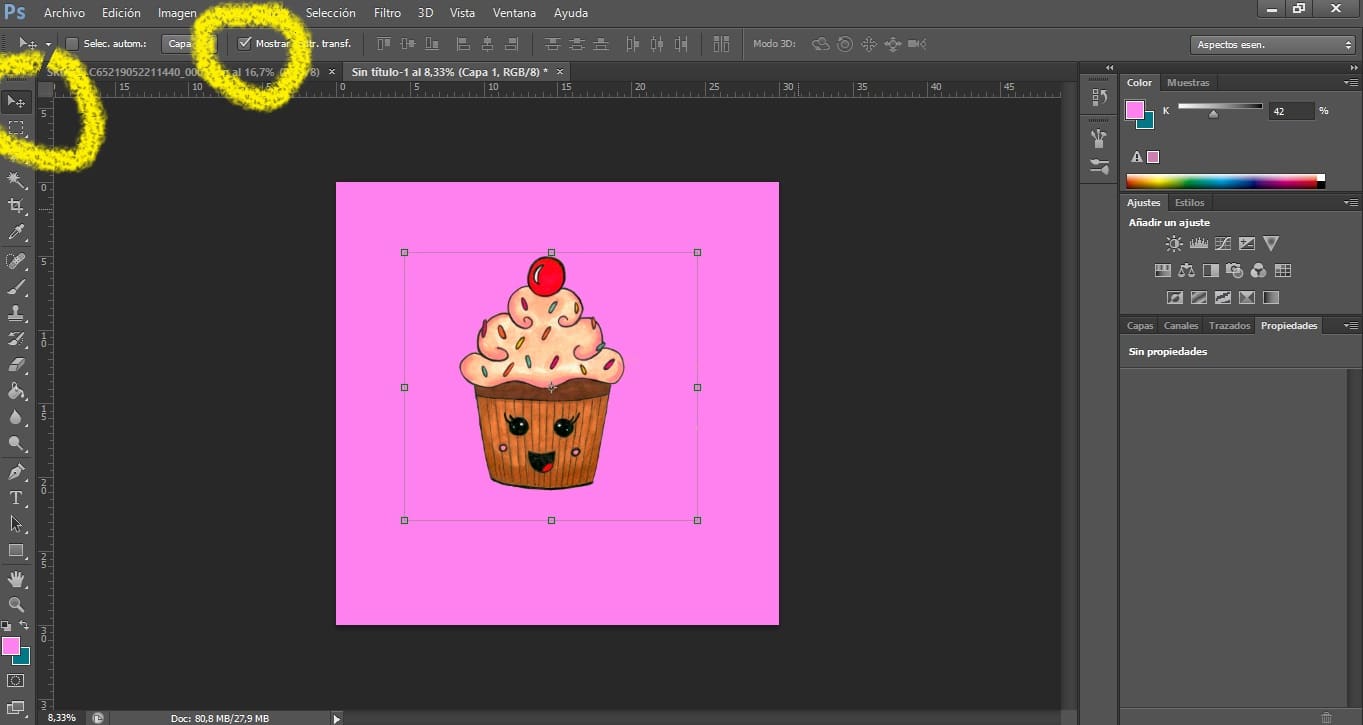Collapse the right panels to icons
The image size is (1363, 725).
point(1352,67)
